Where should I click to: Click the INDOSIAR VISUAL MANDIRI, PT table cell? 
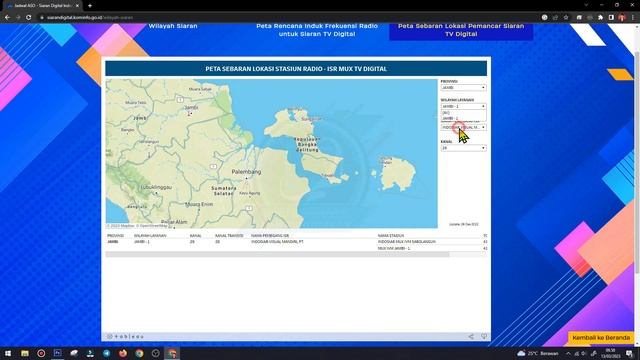277,242
